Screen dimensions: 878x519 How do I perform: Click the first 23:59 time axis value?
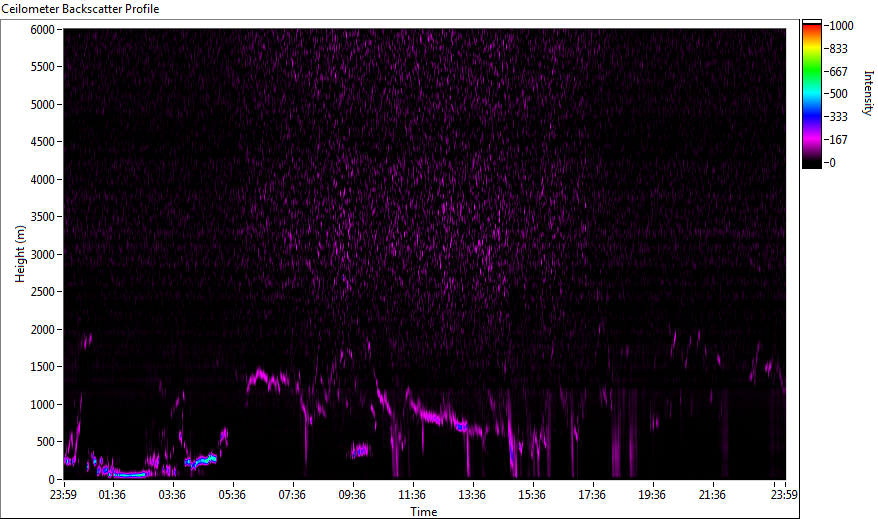[64, 494]
